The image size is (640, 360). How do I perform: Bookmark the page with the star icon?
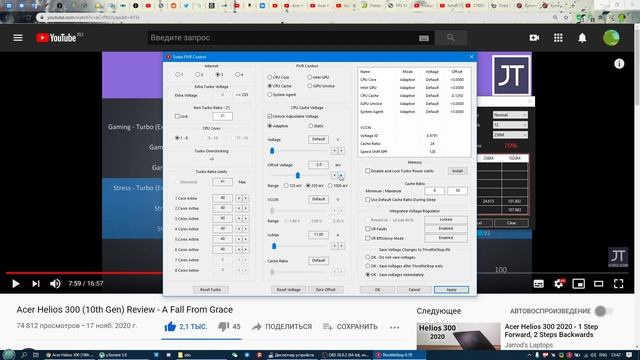point(566,18)
